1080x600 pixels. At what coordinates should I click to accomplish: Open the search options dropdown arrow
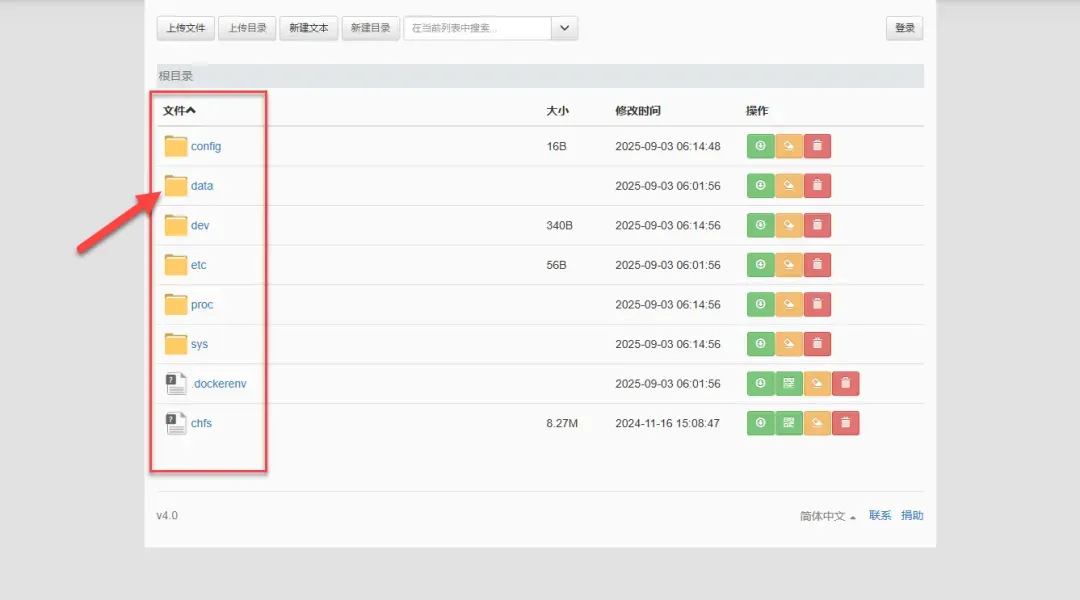coord(565,28)
